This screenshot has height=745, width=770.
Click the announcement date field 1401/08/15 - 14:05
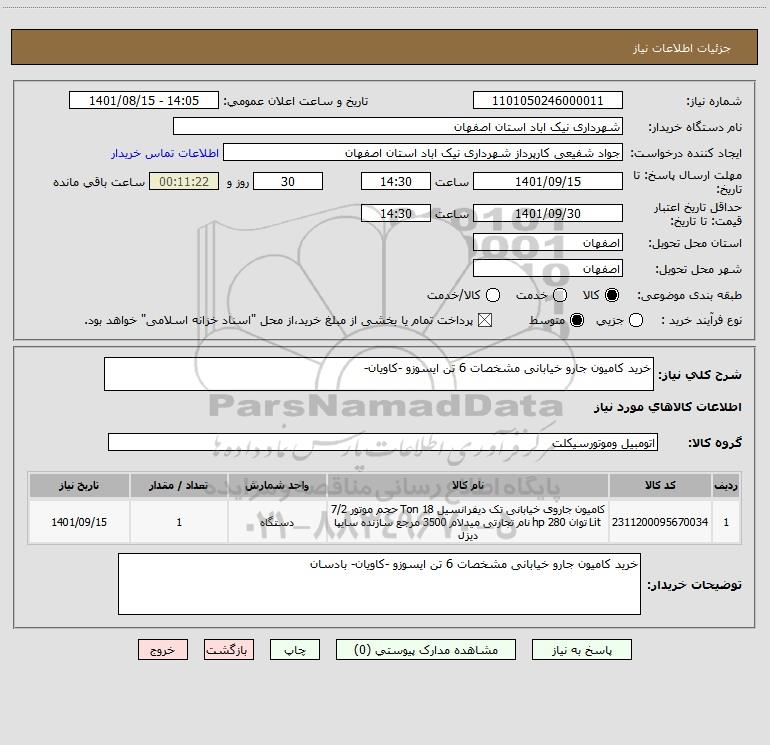point(143,100)
